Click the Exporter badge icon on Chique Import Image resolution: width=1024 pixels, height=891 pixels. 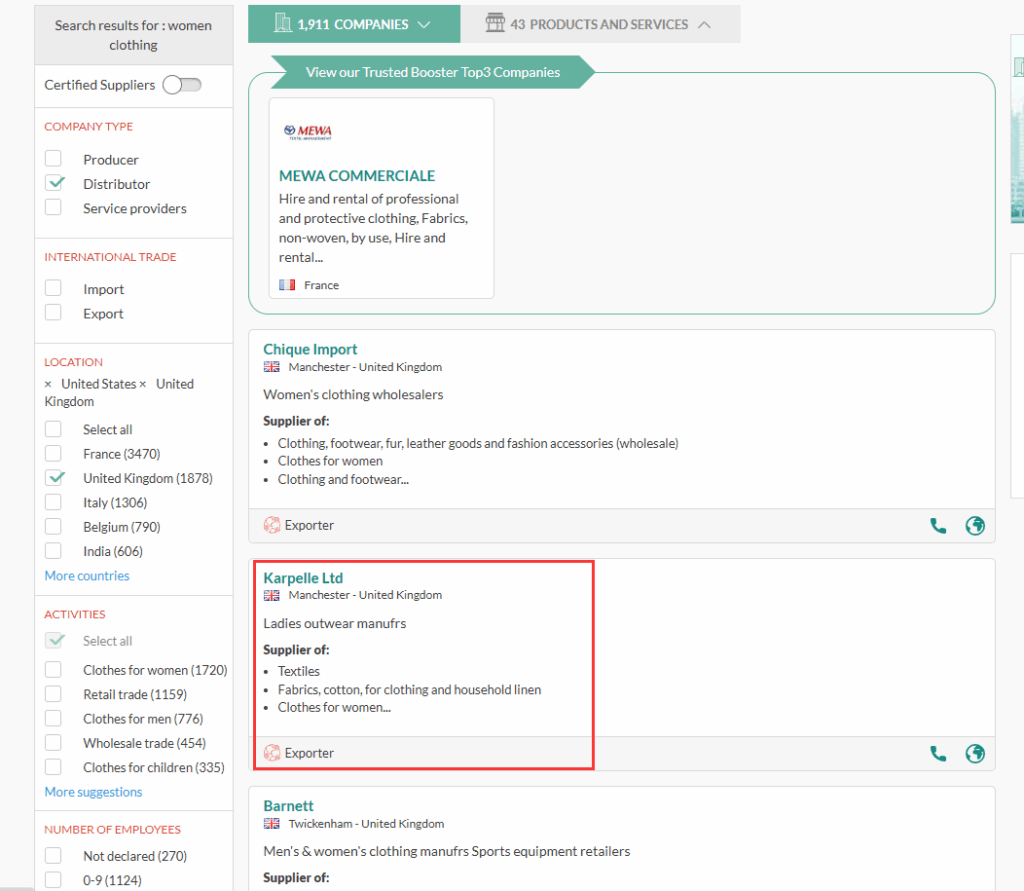[x=272, y=525]
